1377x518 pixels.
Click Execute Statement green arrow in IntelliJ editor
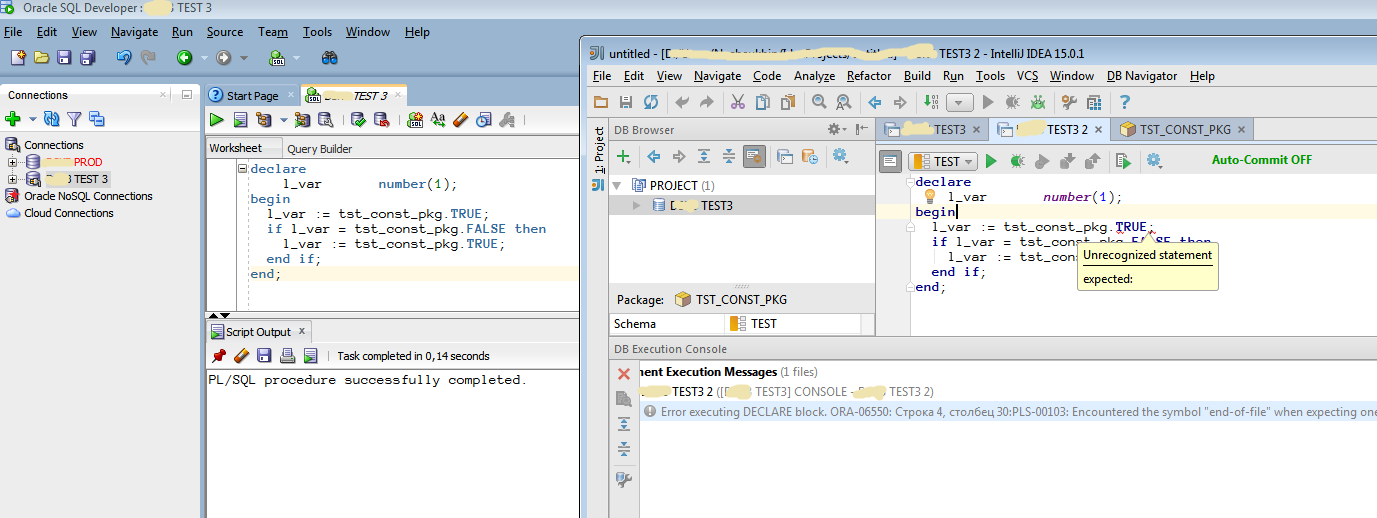tap(992, 160)
